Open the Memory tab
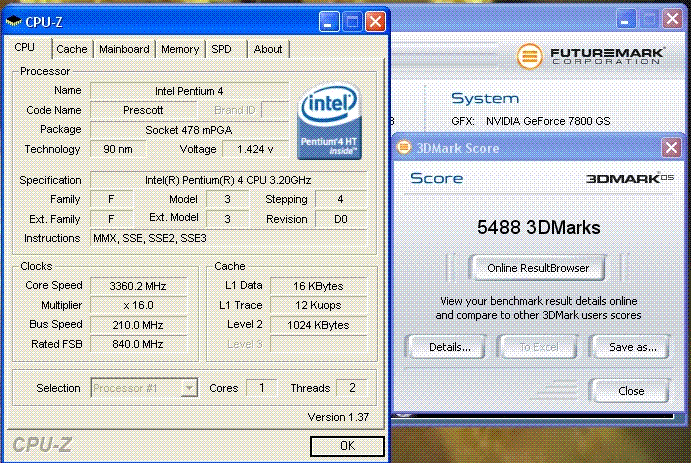Image resolution: width=691 pixels, height=463 pixels. [180, 49]
